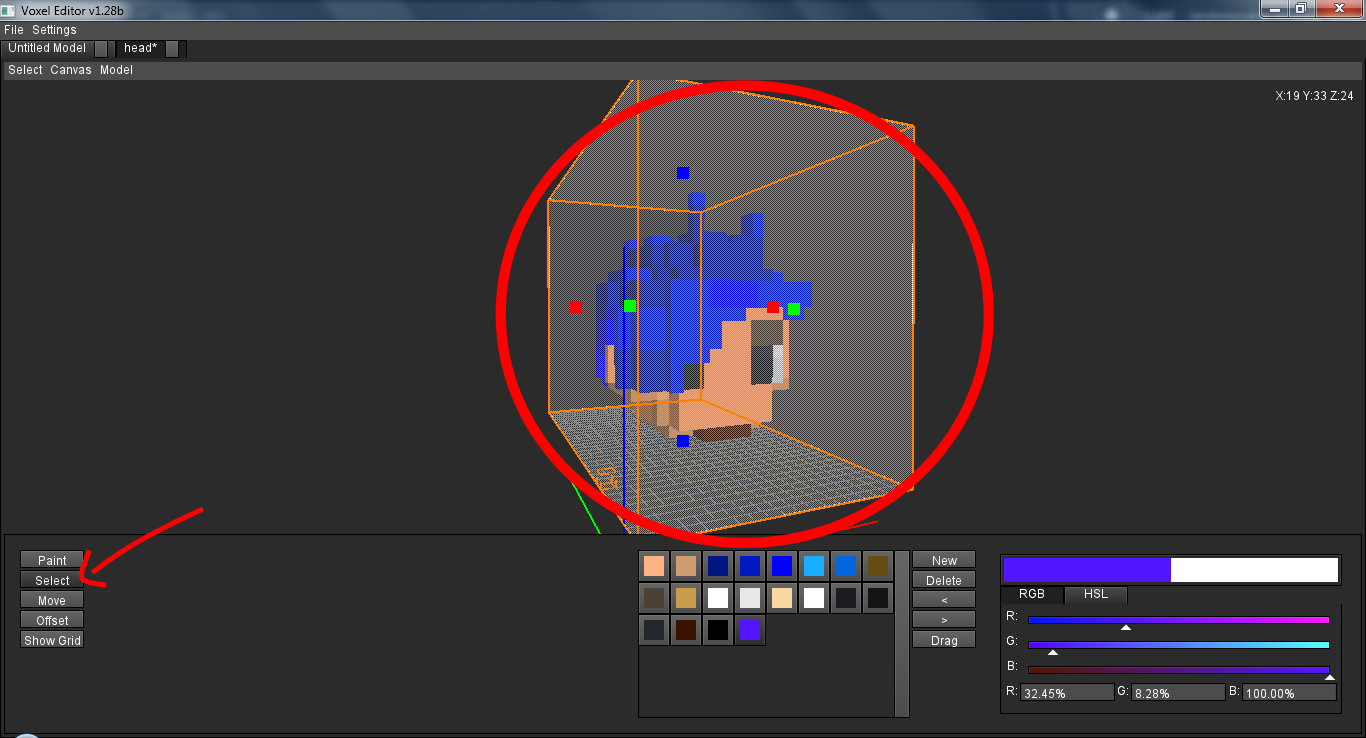The width and height of the screenshot is (1366, 738).
Task: Click the palette's vertical scrollbar
Action: point(902,634)
